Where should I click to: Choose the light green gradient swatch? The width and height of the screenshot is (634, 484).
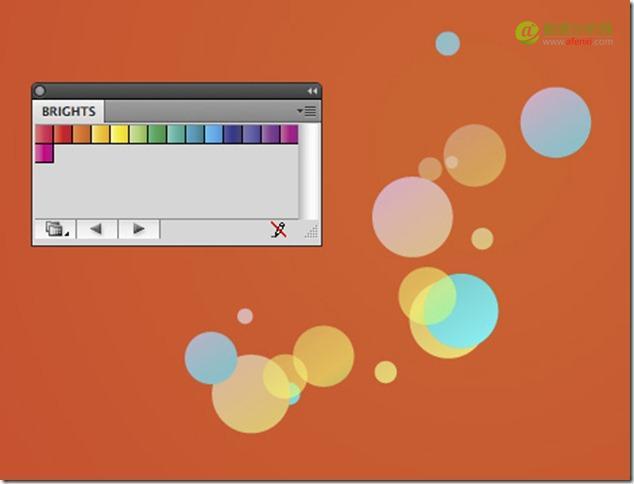(138, 134)
